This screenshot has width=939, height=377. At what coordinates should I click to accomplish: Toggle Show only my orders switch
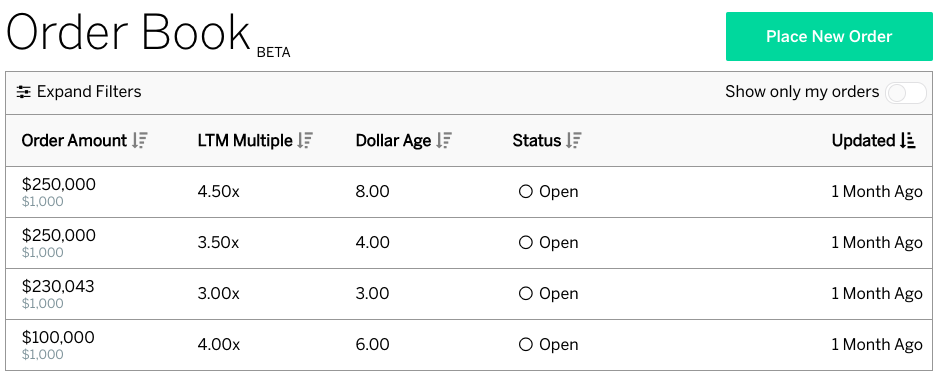pyautogui.click(x=905, y=93)
